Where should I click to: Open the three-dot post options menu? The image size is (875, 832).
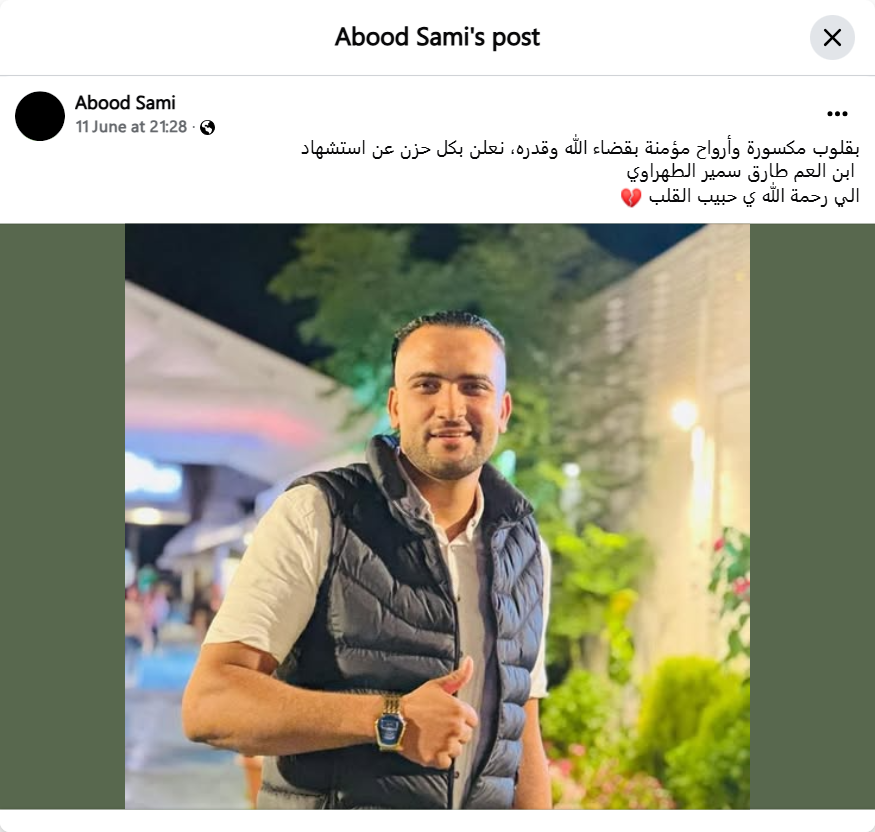(x=837, y=114)
